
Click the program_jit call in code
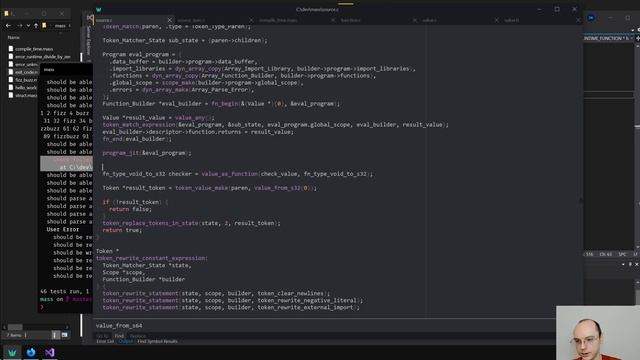(121, 153)
